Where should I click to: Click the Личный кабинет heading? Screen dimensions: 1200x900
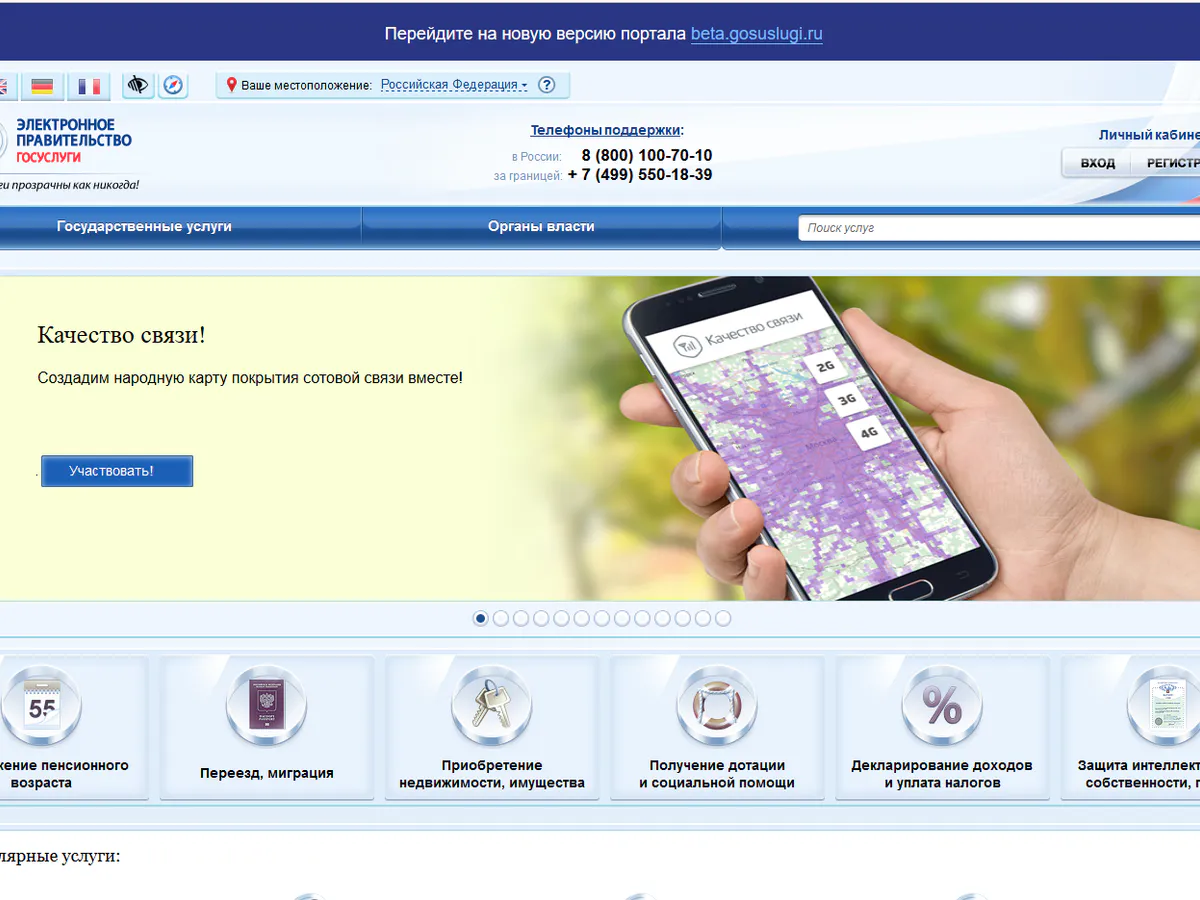click(x=1149, y=135)
